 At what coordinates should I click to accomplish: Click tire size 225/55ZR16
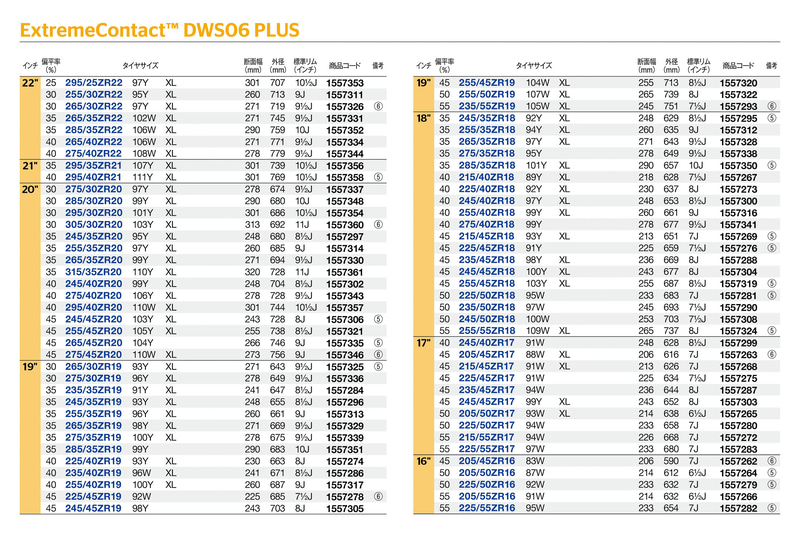coord(487,508)
